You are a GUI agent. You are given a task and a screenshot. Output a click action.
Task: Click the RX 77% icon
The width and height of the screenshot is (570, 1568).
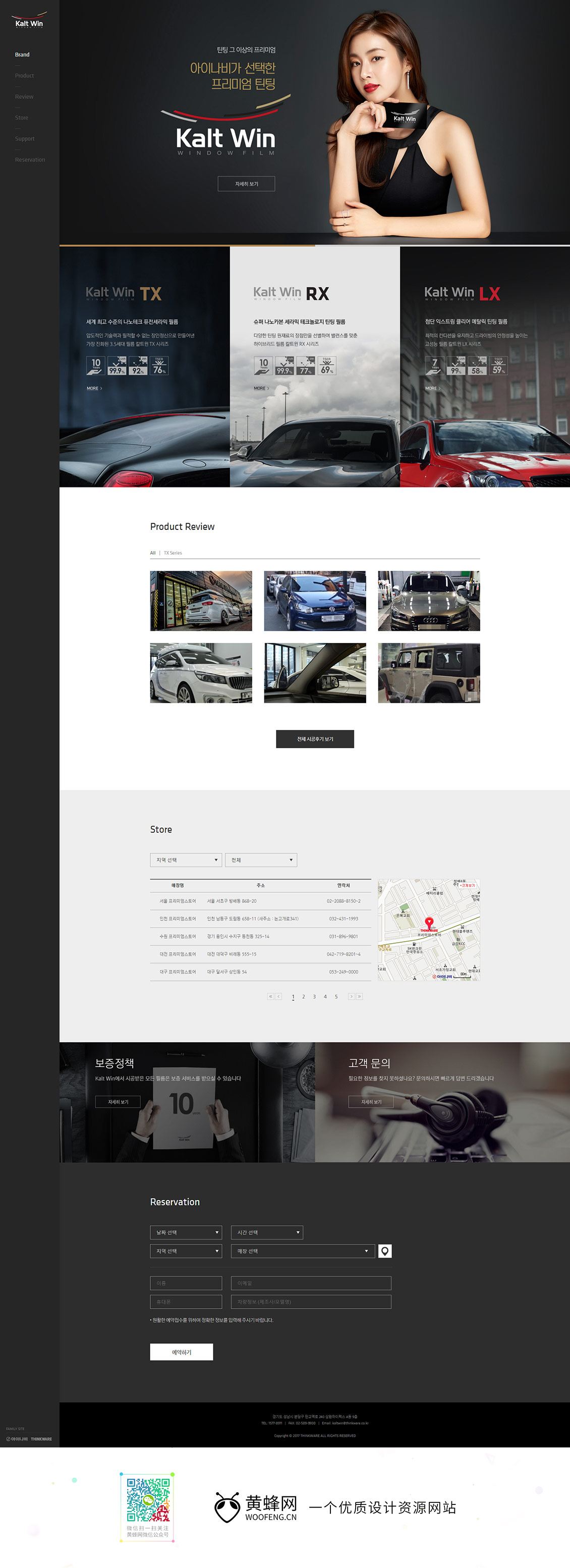coord(306,365)
